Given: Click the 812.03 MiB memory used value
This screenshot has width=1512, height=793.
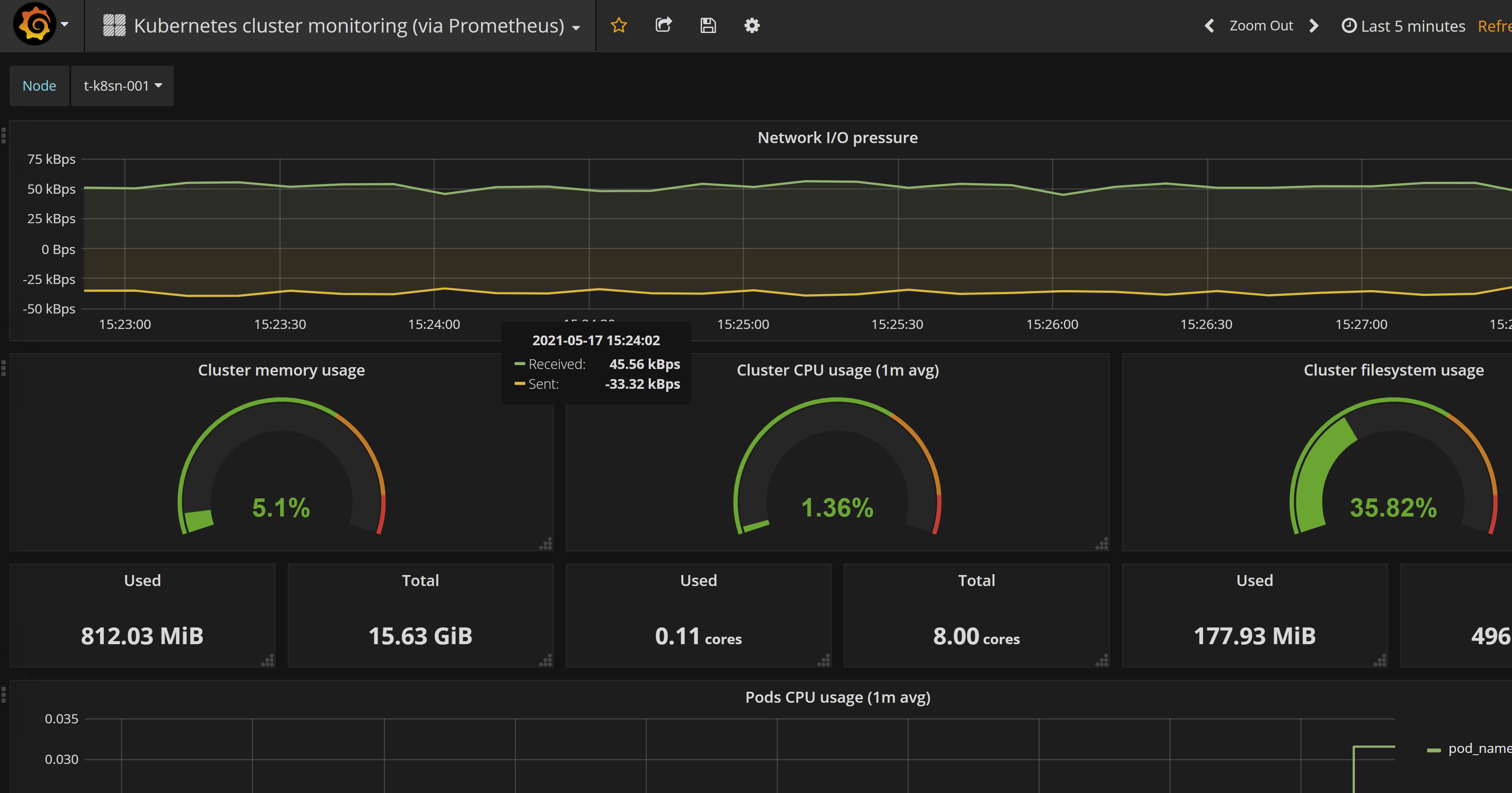Looking at the screenshot, I should point(142,636).
